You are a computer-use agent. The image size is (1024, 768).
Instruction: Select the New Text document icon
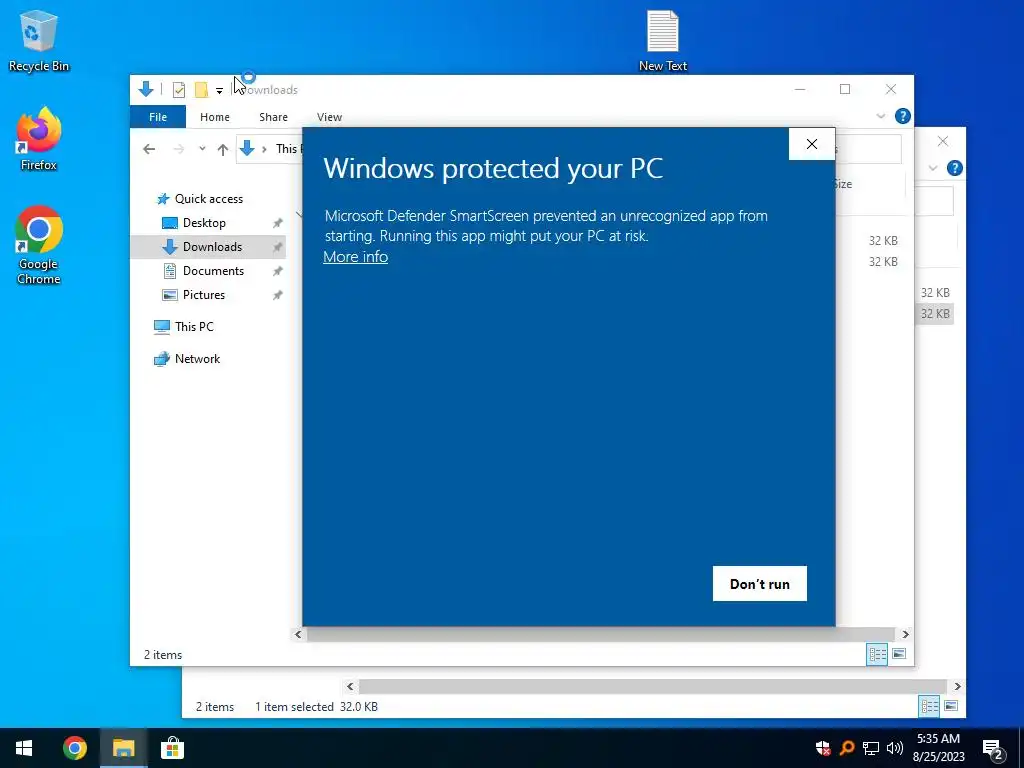point(662,40)
